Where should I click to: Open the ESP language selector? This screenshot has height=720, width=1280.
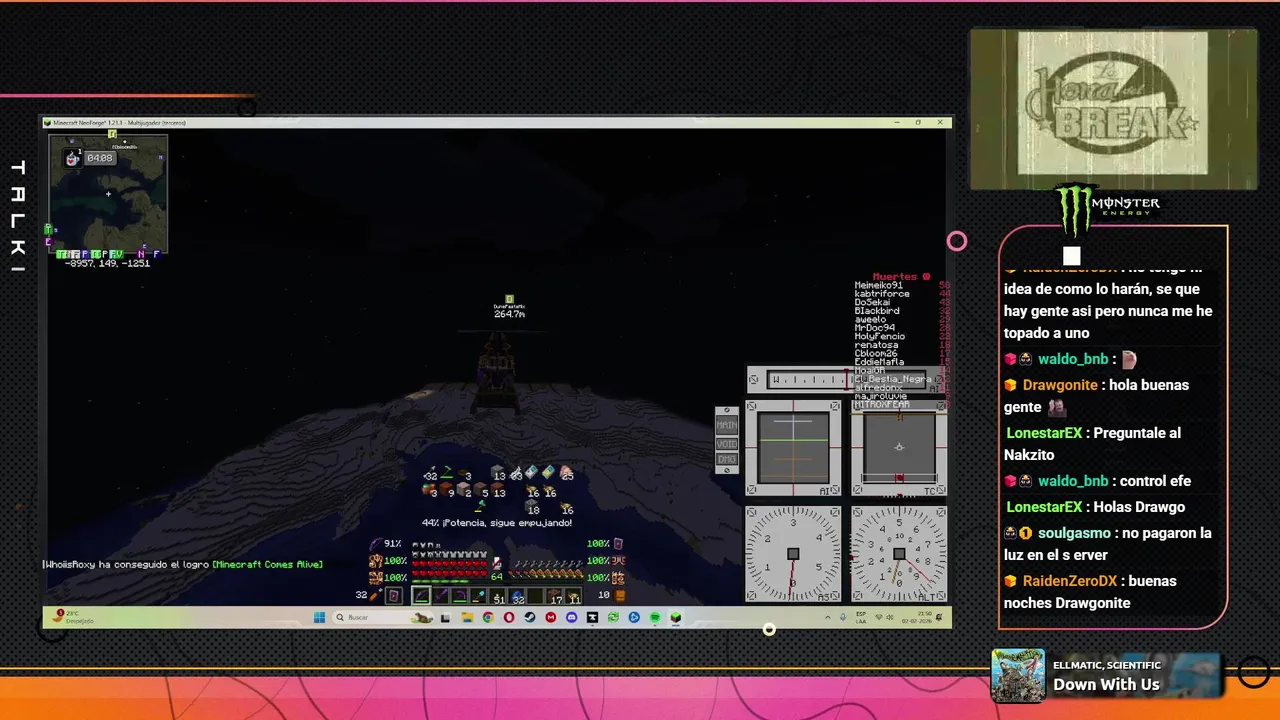[x=861, y=617]
